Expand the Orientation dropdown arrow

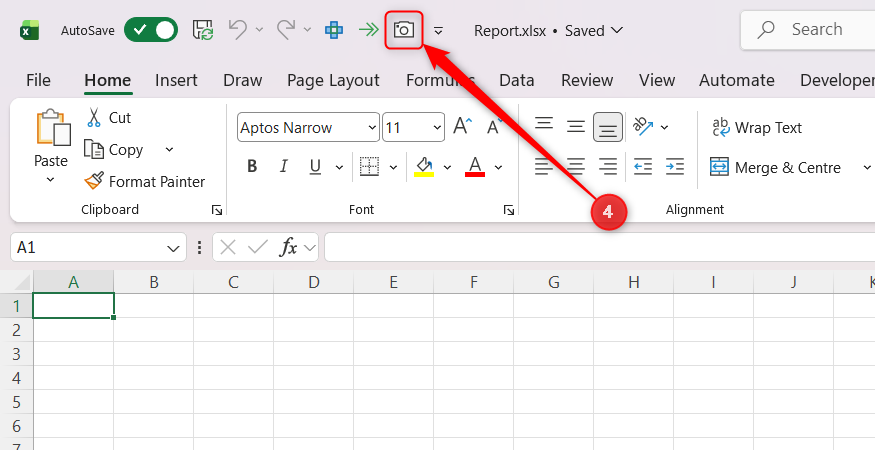click(664, 128)
